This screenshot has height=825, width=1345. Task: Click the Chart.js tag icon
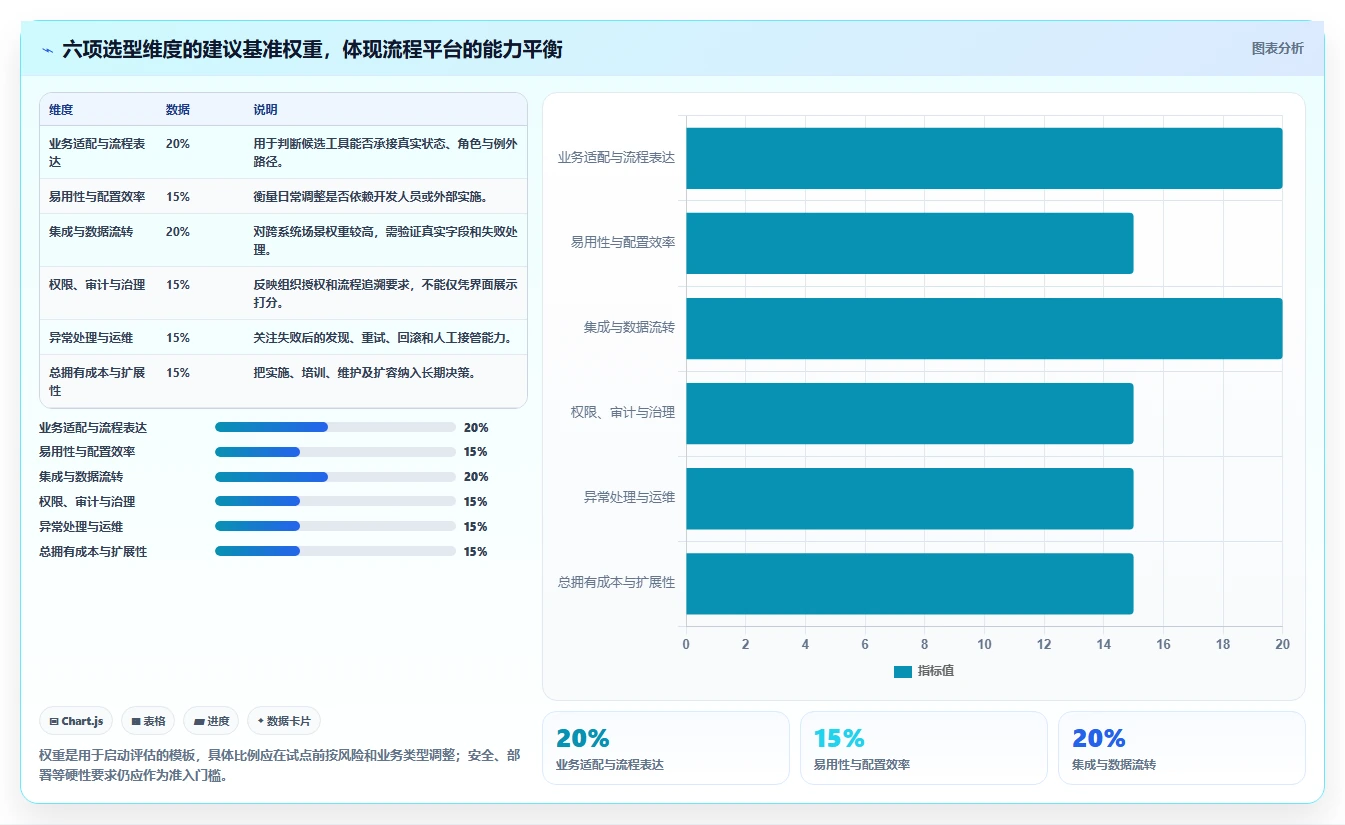[x=54, y=721]
